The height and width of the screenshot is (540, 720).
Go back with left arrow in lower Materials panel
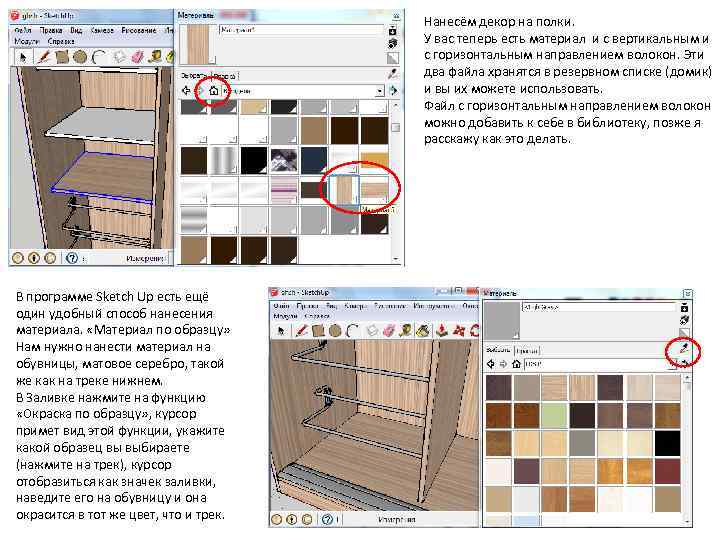coord(490,364)
